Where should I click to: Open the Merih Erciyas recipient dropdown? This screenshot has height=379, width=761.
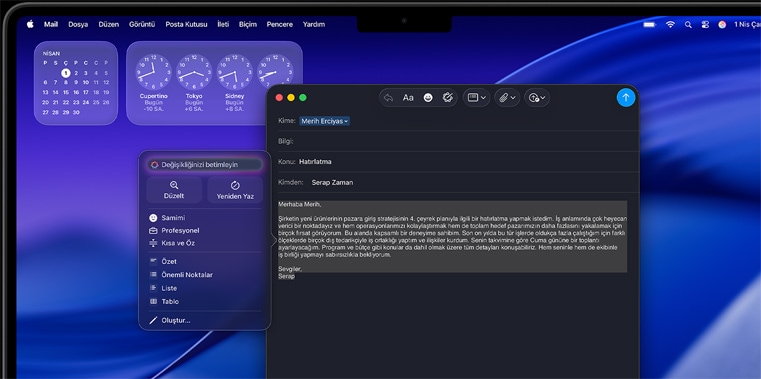point(324,121)
